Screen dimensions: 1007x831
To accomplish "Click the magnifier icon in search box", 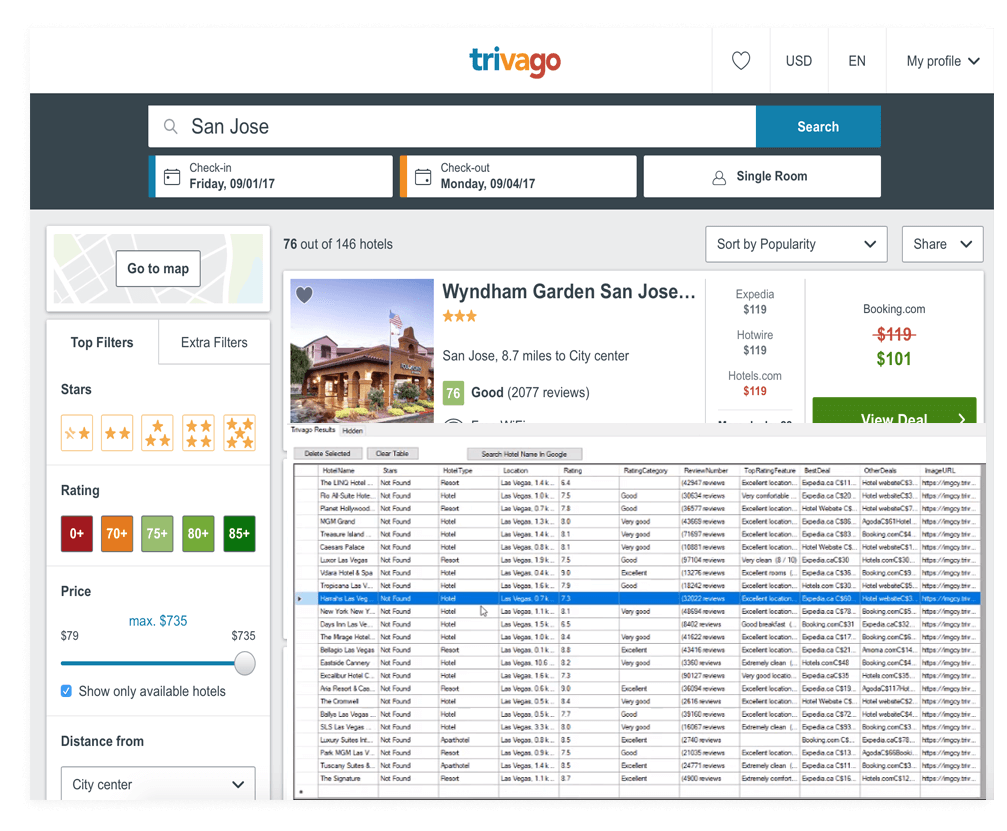I will [x=170, y=127].
